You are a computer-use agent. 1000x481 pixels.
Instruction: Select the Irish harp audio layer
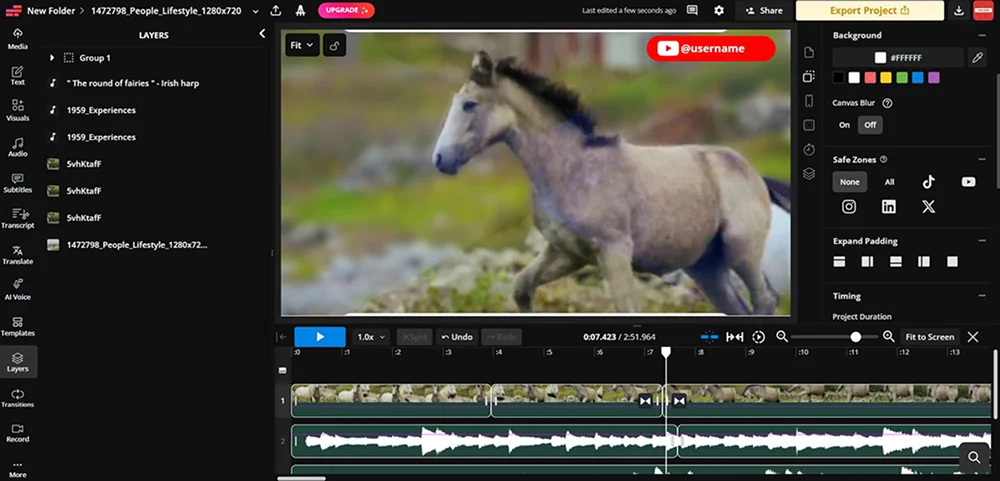click(x=133, y=83)
